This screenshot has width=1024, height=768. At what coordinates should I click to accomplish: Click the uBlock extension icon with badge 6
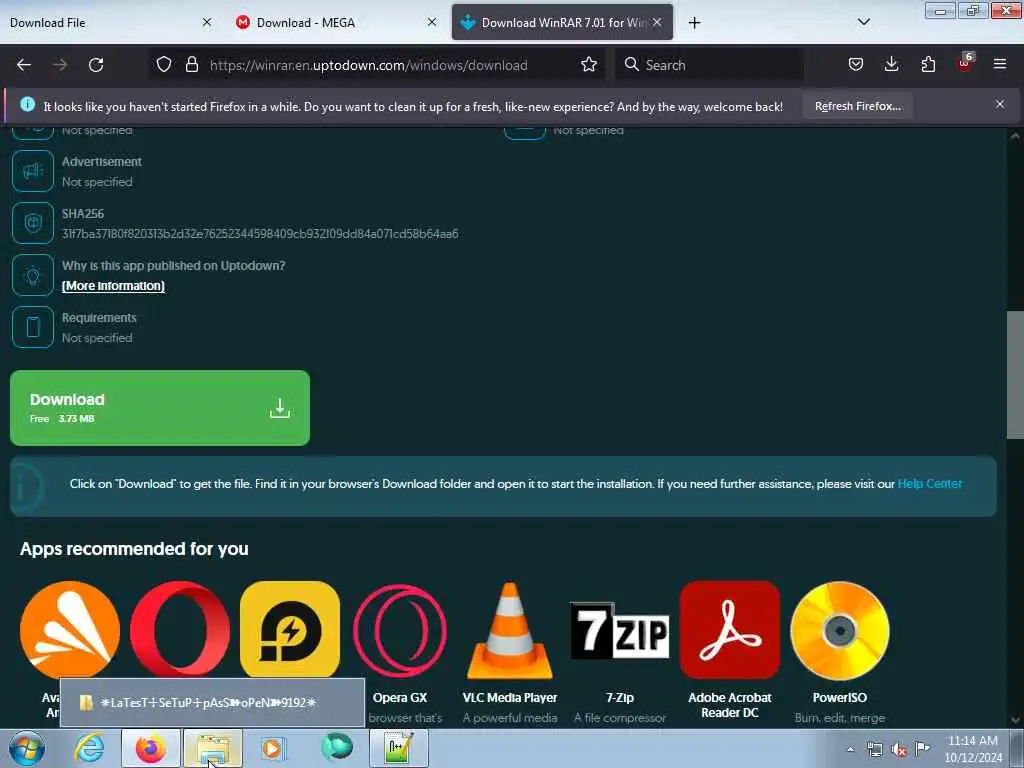click(x=965, y=63)
